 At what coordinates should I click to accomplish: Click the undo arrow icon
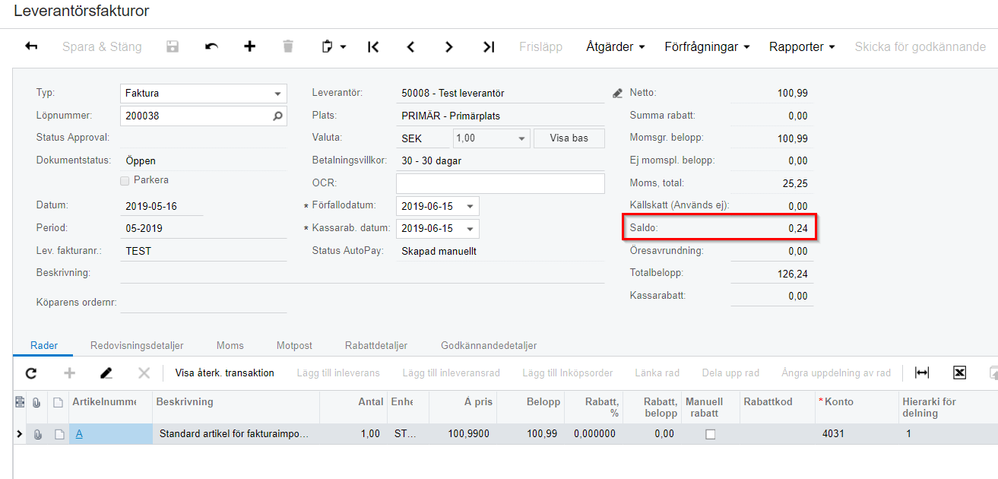tap(211, 46)
